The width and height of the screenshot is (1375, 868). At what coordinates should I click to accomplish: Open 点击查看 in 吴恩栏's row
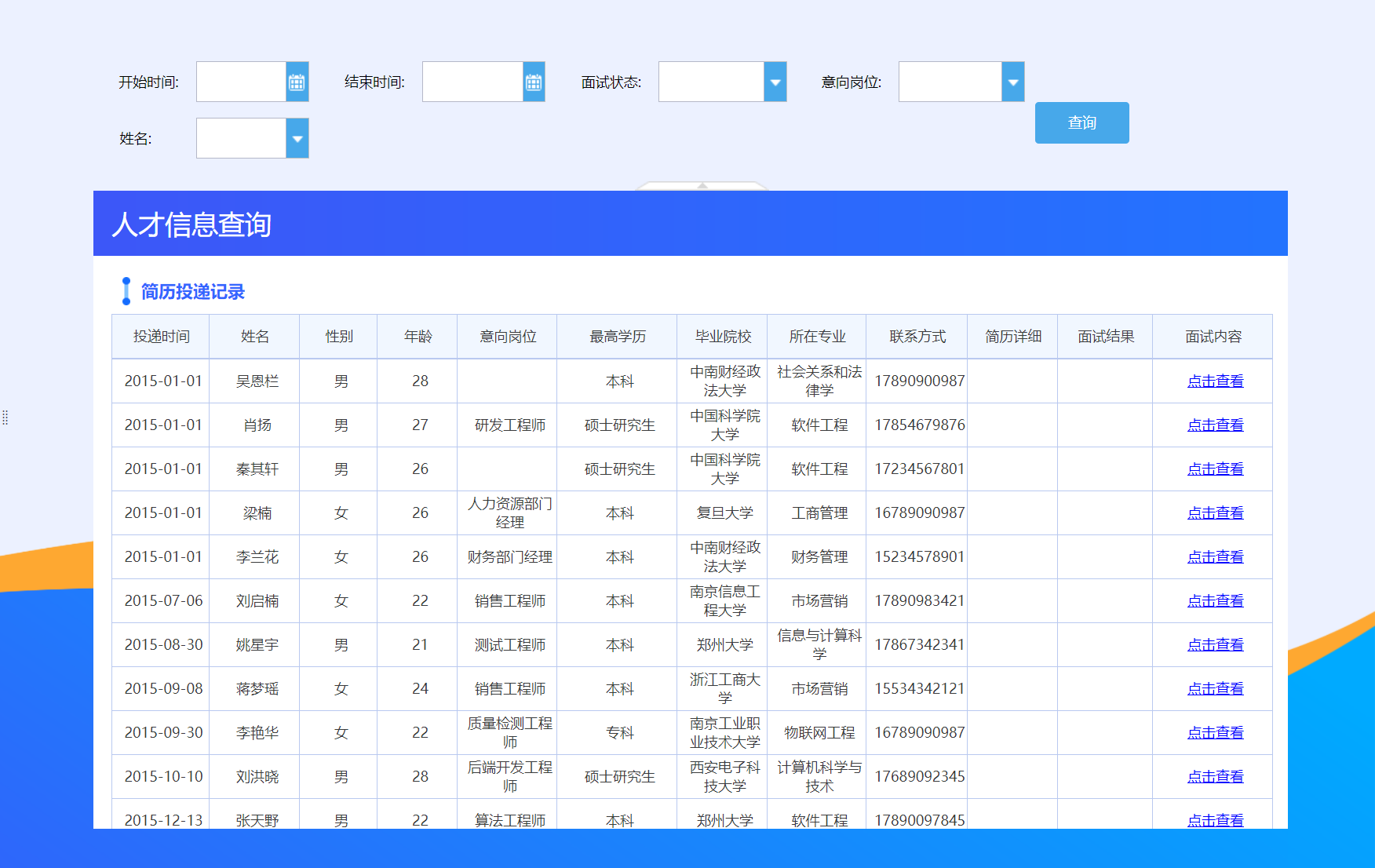coord(1215,381)
